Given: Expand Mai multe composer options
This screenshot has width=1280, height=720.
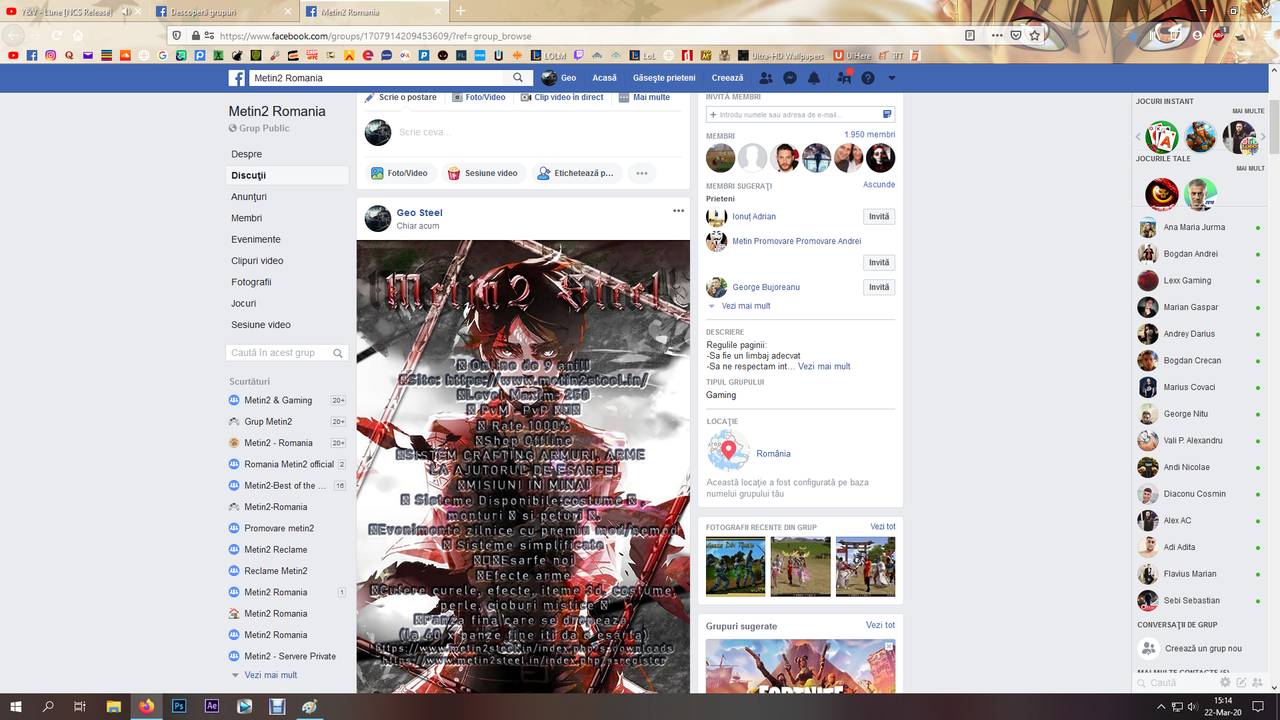Looking at the screenshot, I should [645, 97].
